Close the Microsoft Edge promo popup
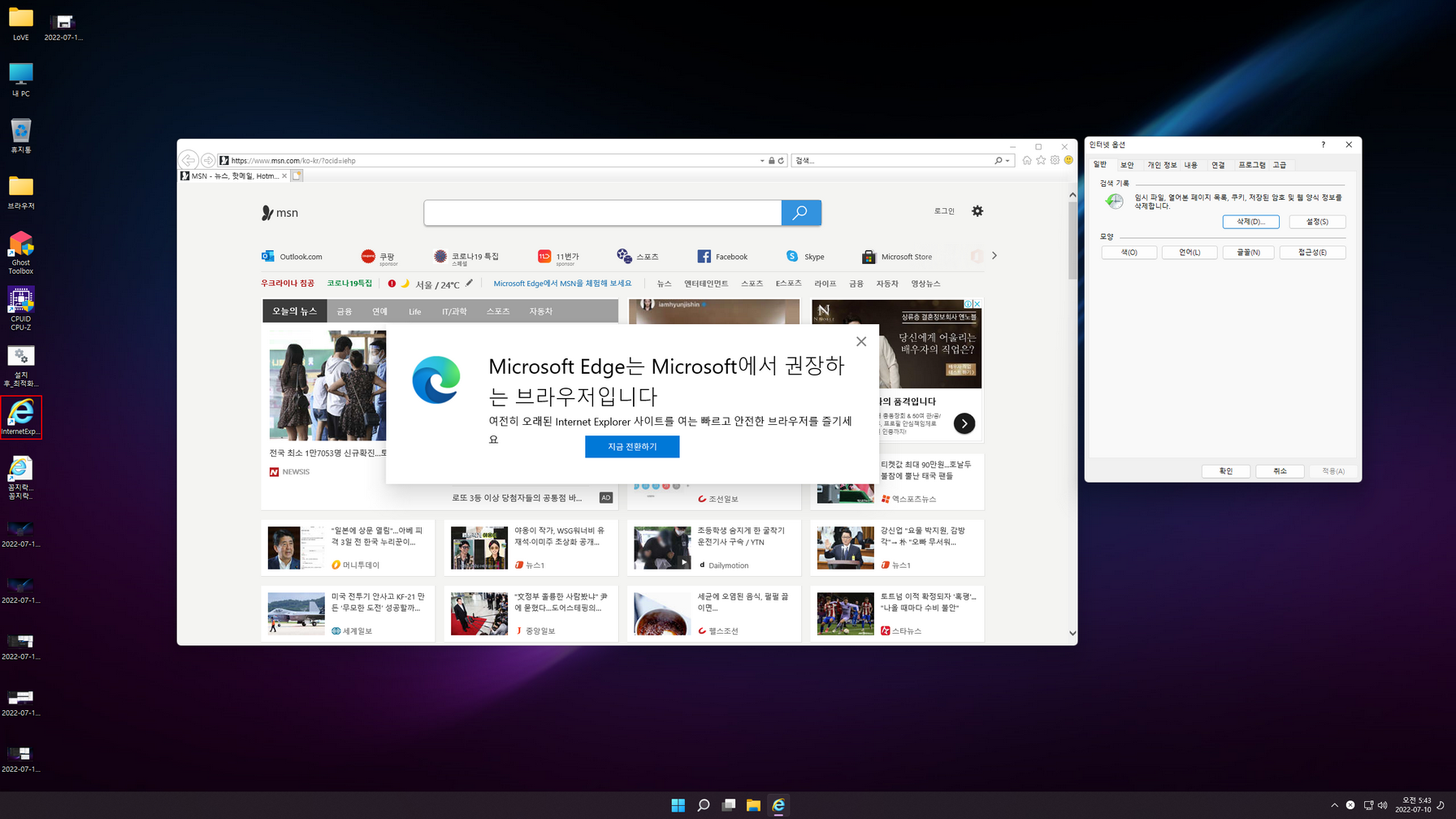 861,341
